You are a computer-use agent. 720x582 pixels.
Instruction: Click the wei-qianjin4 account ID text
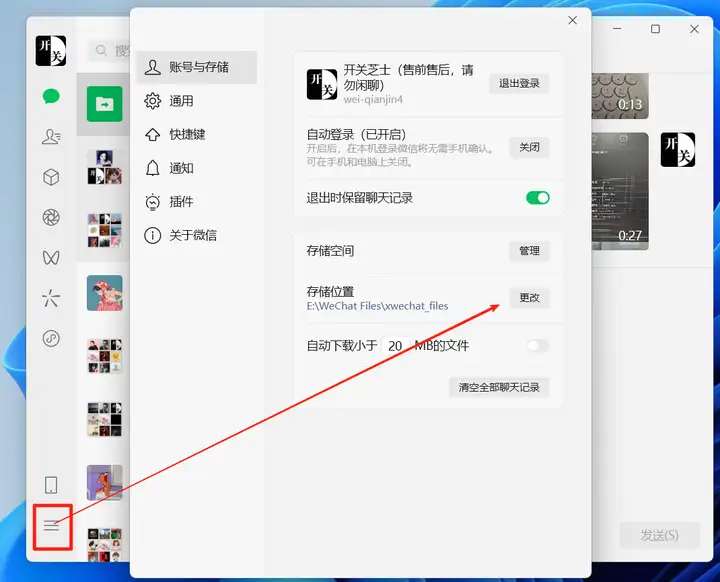click(373, 99)
